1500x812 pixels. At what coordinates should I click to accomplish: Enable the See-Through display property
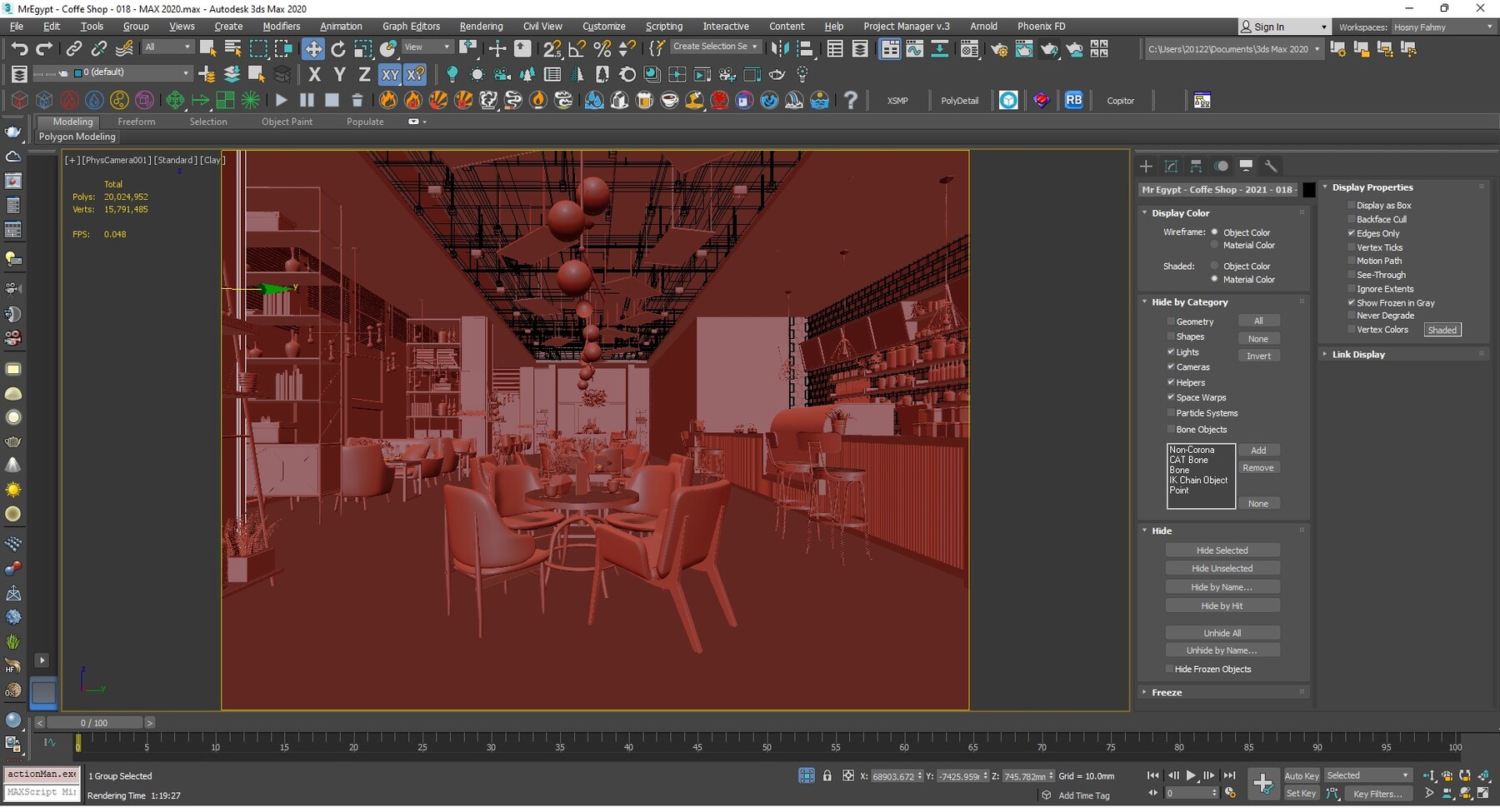(1352, 275)
